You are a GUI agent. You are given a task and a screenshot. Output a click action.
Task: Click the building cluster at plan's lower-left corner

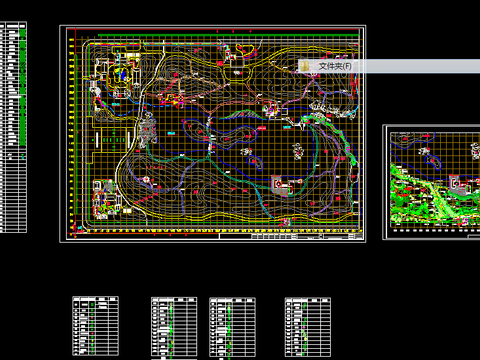pyautogui.click(x=106, y=199)
